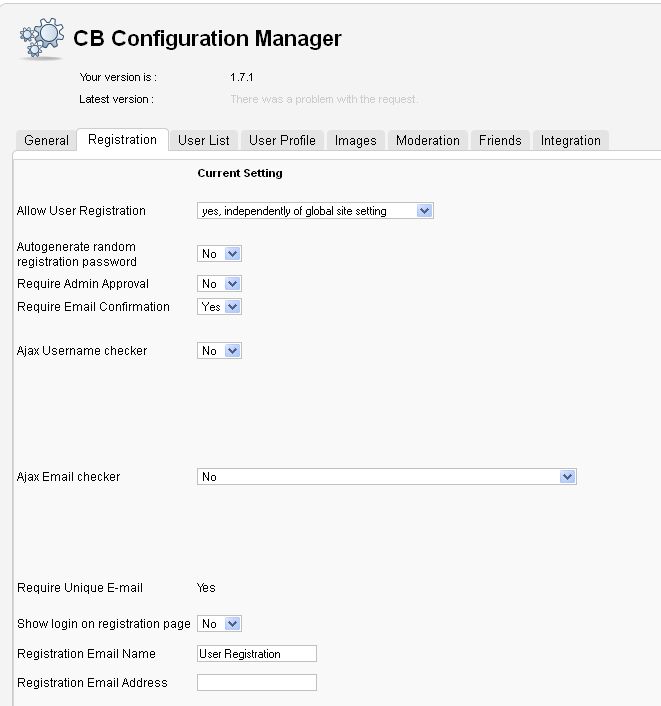Click the Registration Email Name label
The image size is (661, 706).
point(86,654)
